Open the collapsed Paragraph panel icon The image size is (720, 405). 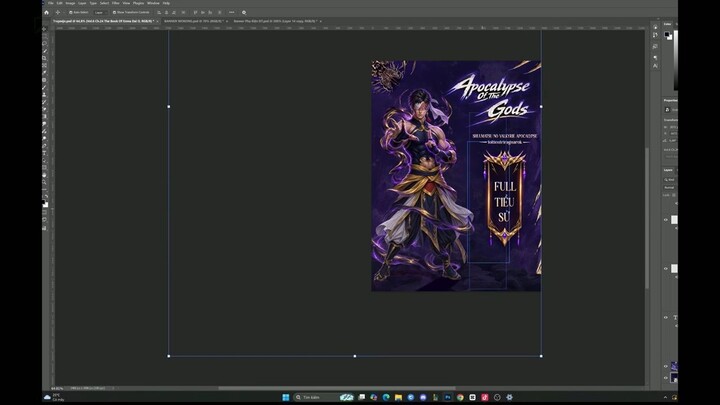click(655, 57)
